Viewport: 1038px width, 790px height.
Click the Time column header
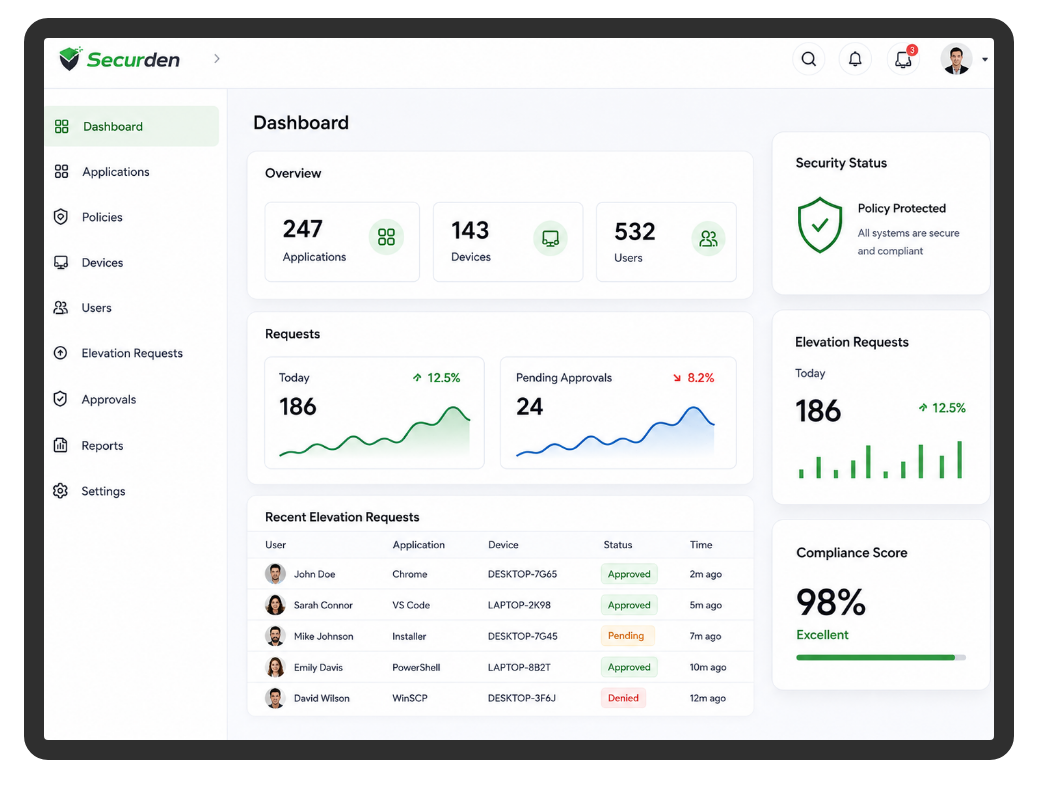701,544
